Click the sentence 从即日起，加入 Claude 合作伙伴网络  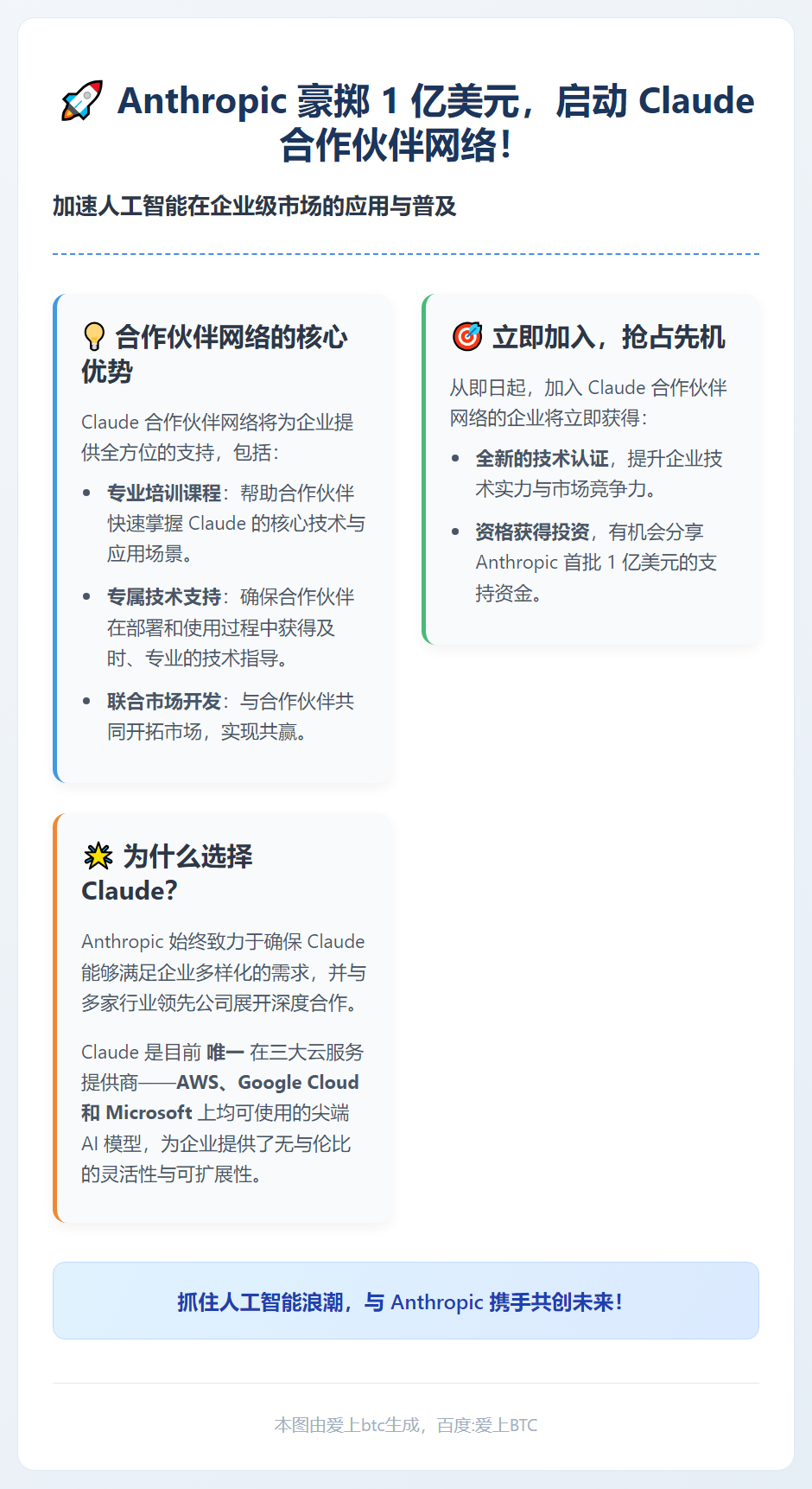588,403
